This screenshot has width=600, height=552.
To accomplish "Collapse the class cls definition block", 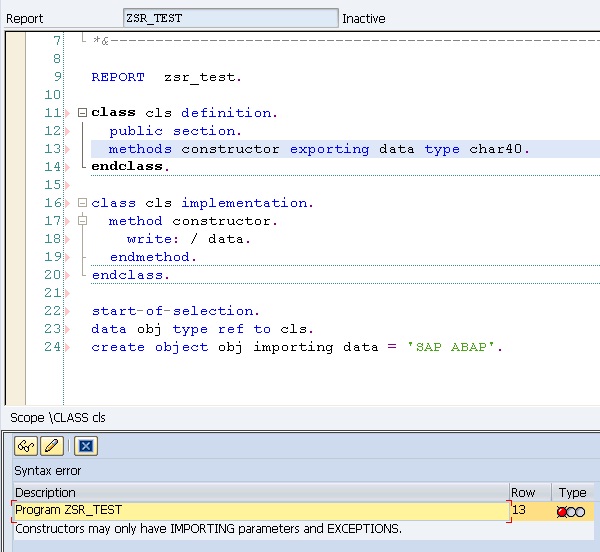I will [82, 113].
